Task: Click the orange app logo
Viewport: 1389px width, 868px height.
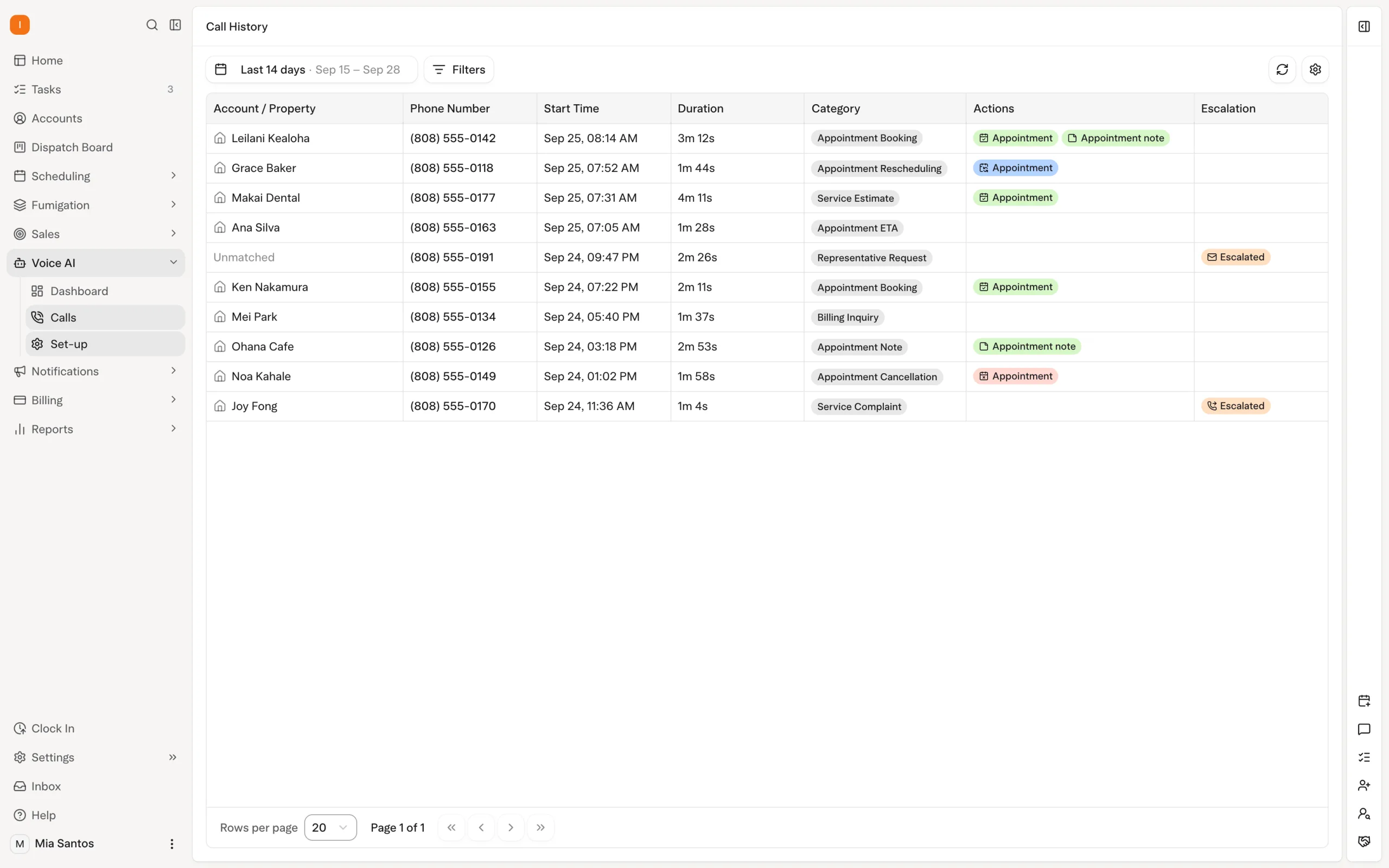Action: pyautogui.click(x=20, y=25)
